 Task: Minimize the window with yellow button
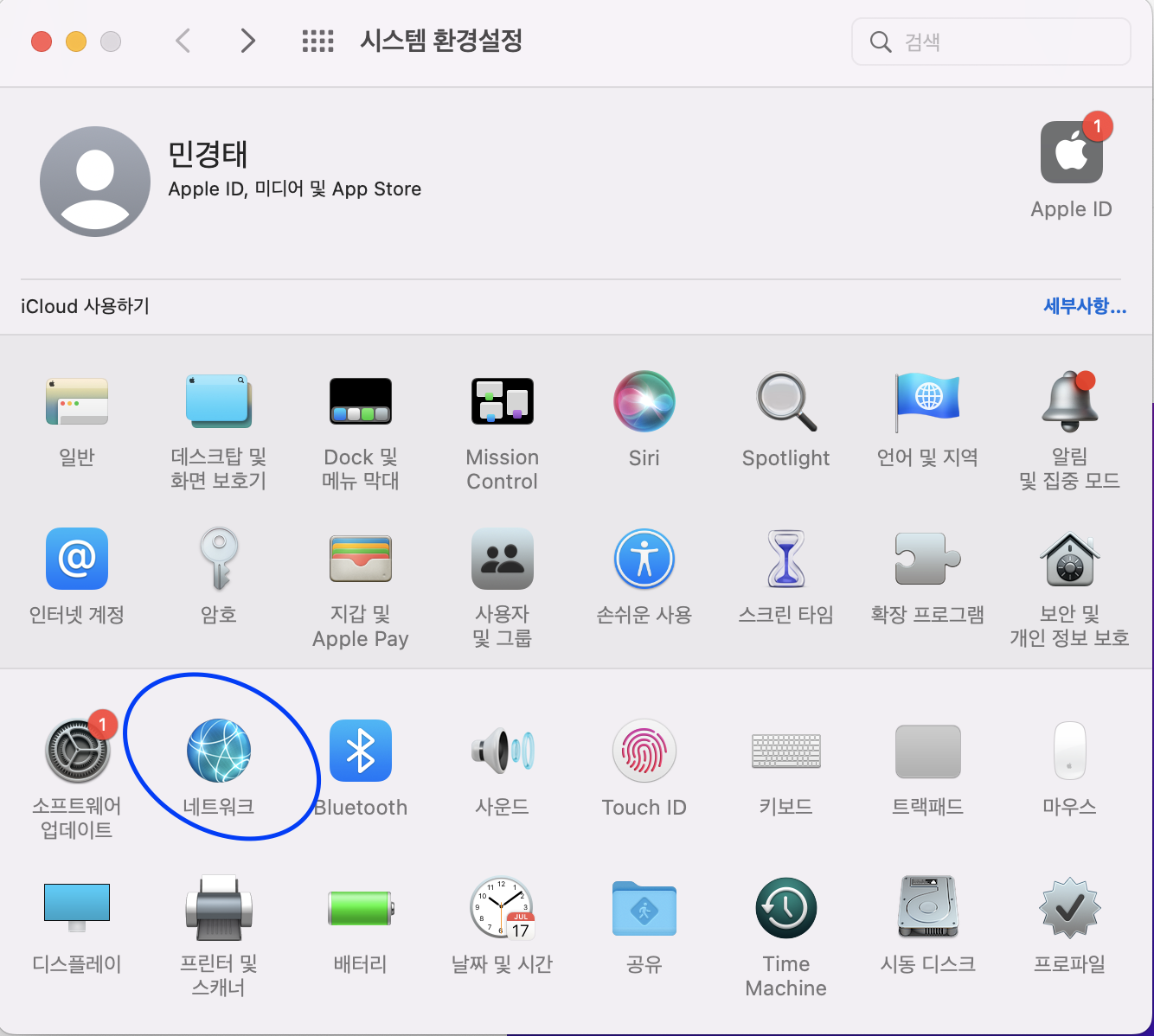76,42
